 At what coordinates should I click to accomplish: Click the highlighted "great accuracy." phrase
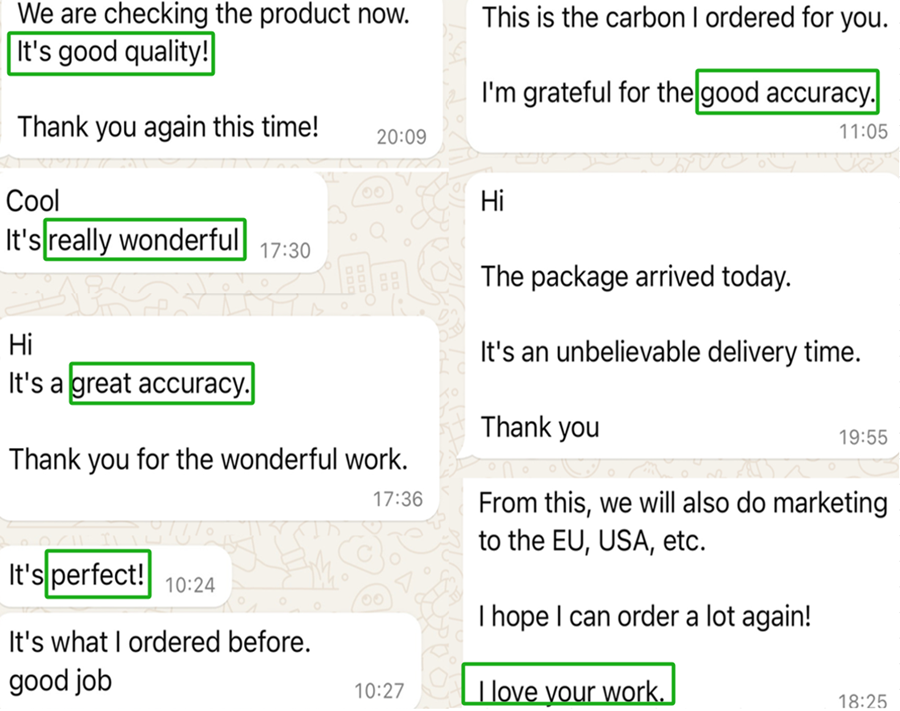pos(162,383)
